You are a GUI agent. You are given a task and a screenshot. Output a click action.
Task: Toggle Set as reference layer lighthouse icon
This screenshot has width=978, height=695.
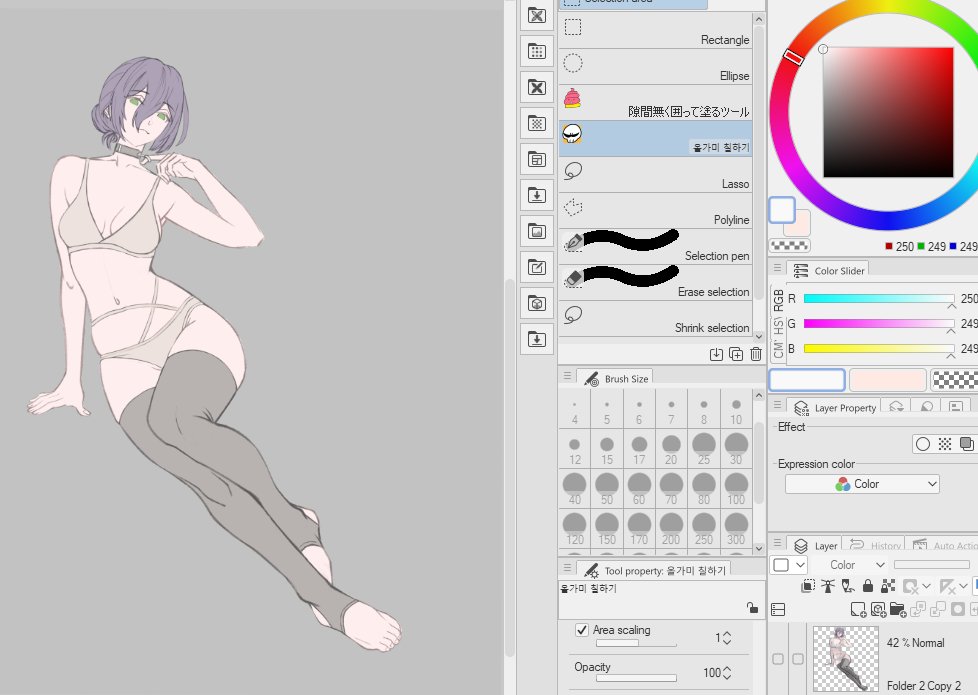click(828, 586)
